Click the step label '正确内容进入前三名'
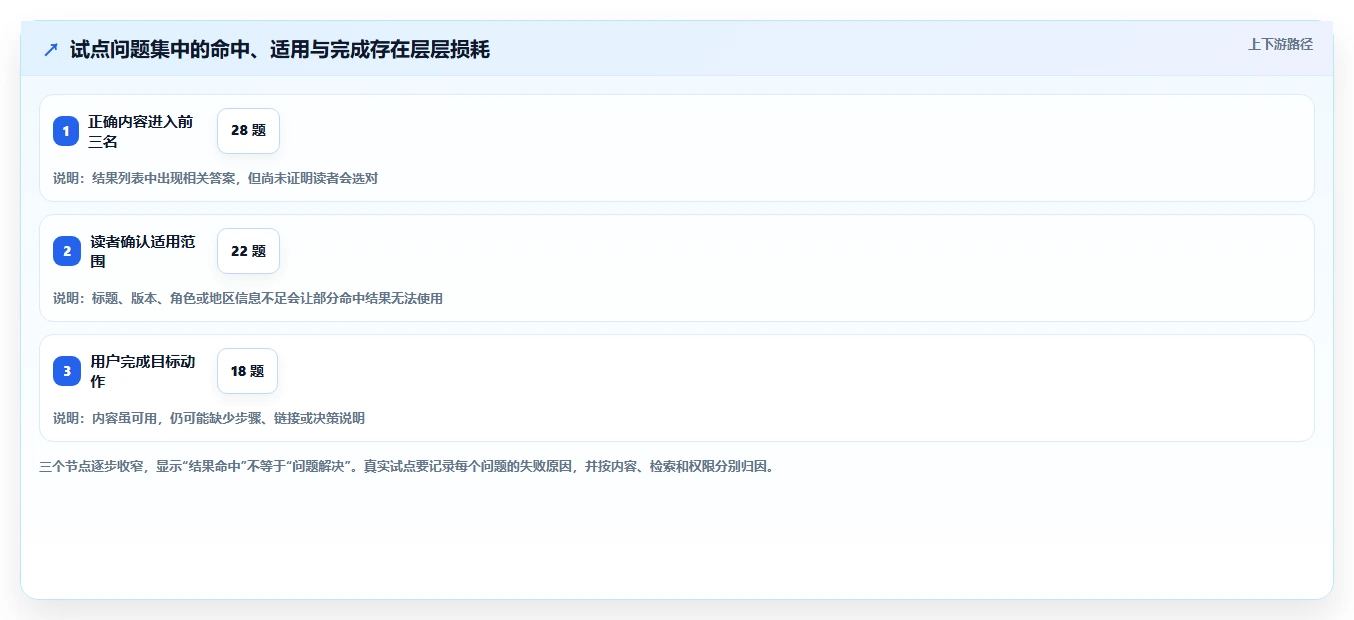 [x=141, y=131]
